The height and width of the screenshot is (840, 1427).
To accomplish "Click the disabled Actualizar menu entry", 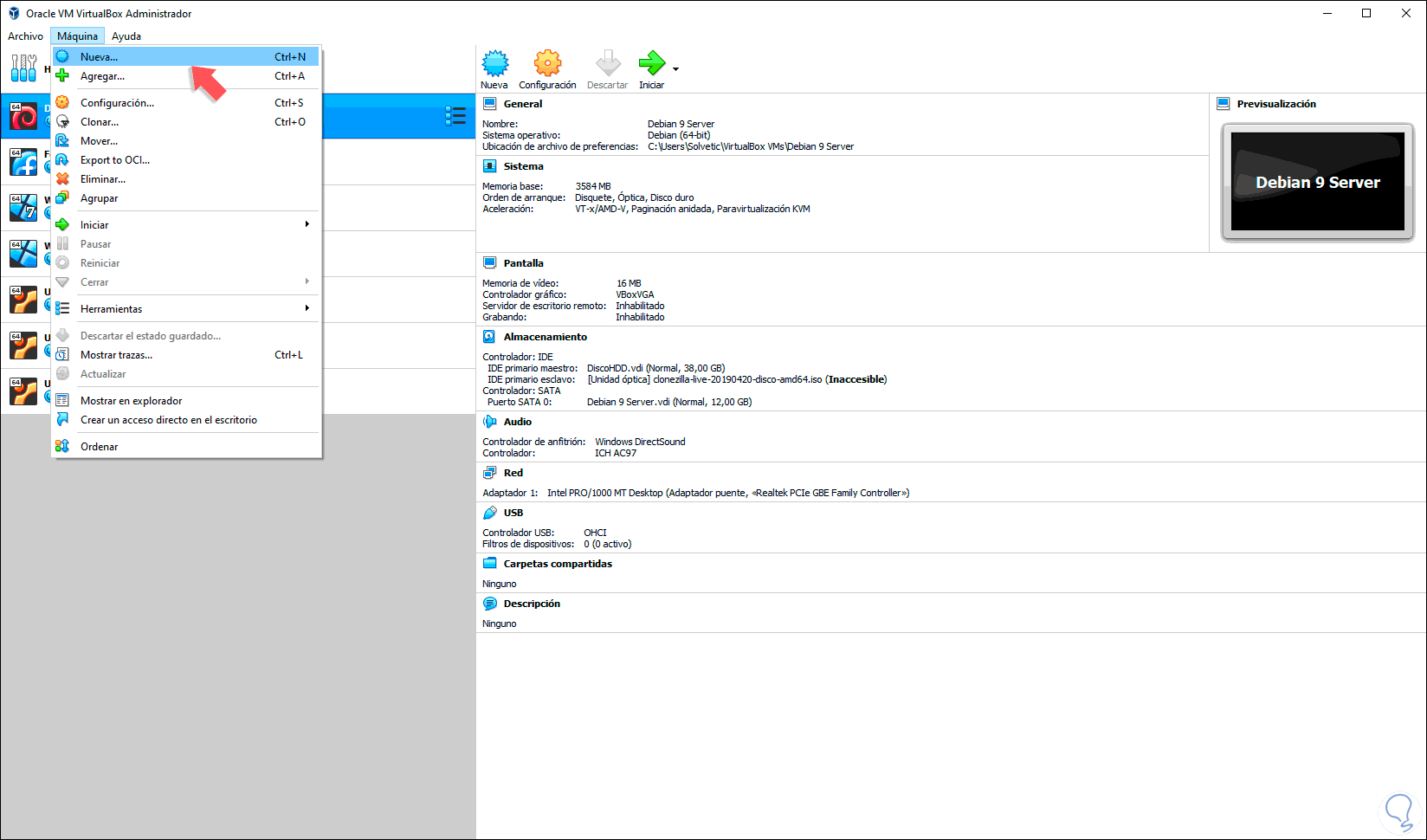I will (x=186, y=374).
